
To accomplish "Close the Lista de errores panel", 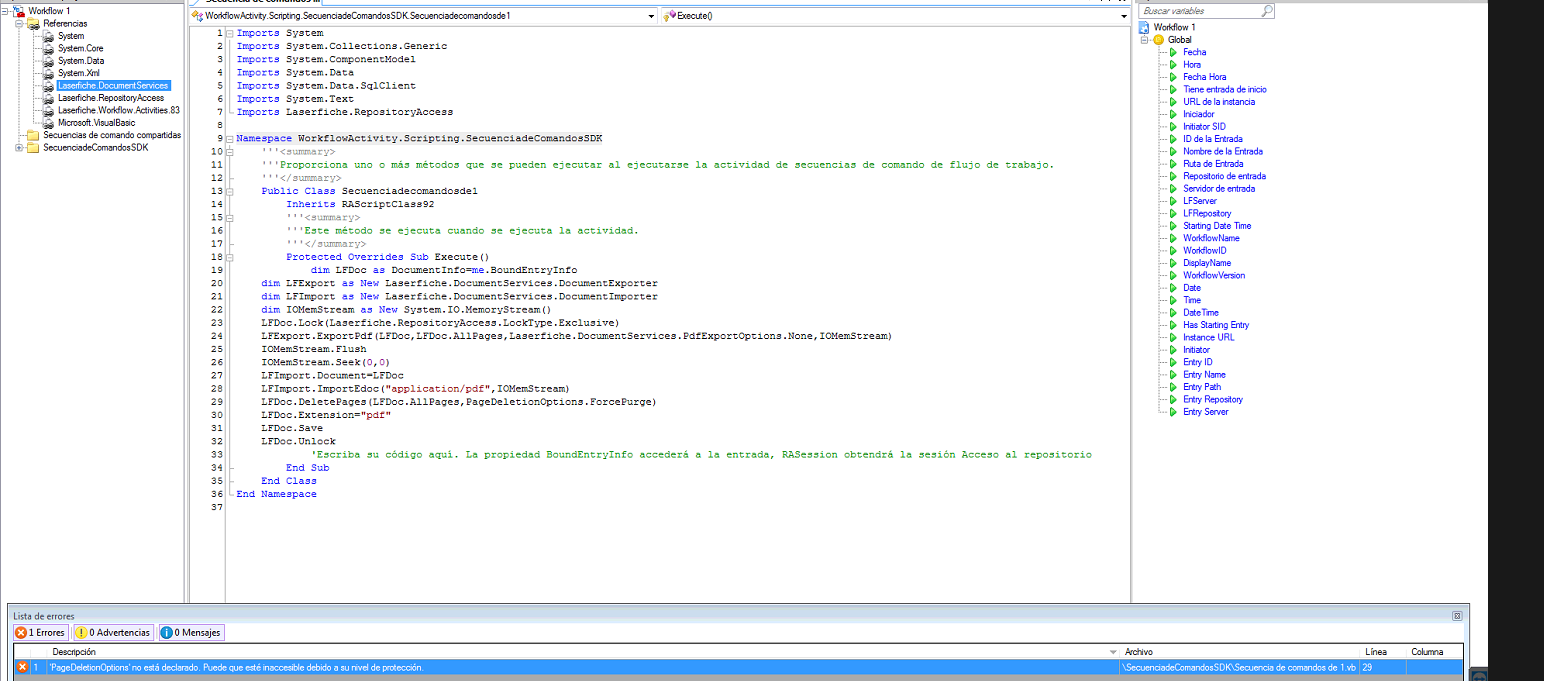I will pos(1457,616).
